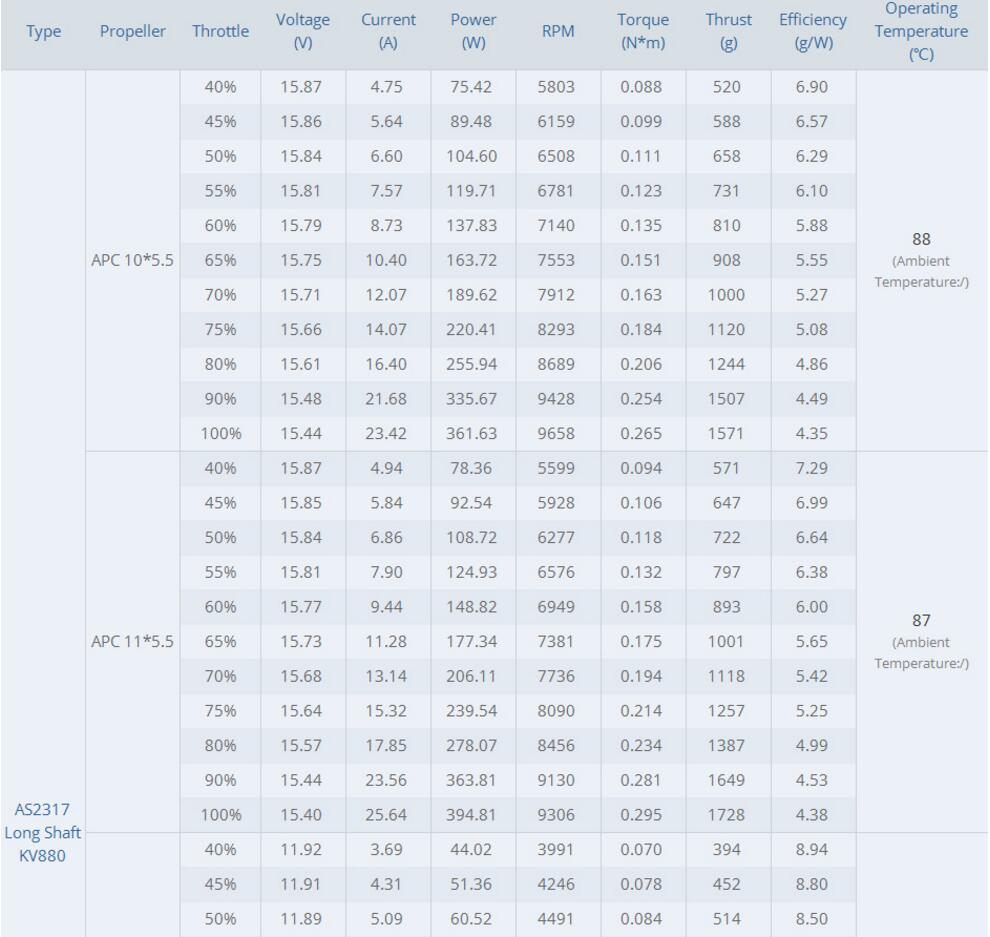990x937 pixels.
Task: Click the Thrust (g) column header
Action: 728,32
